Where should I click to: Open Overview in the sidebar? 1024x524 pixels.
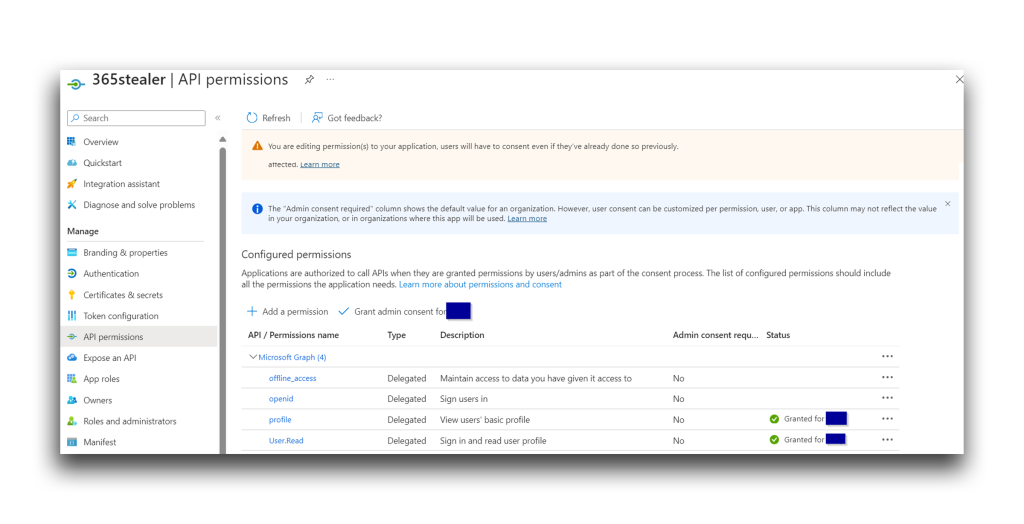coord(101,142)
